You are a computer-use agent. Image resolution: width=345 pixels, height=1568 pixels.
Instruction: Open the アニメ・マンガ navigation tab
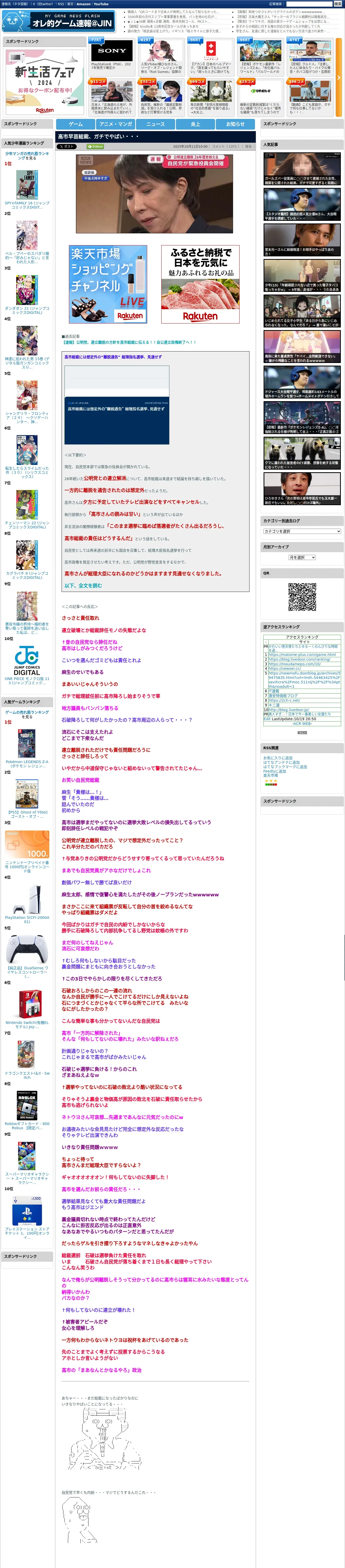click(115, 124)
